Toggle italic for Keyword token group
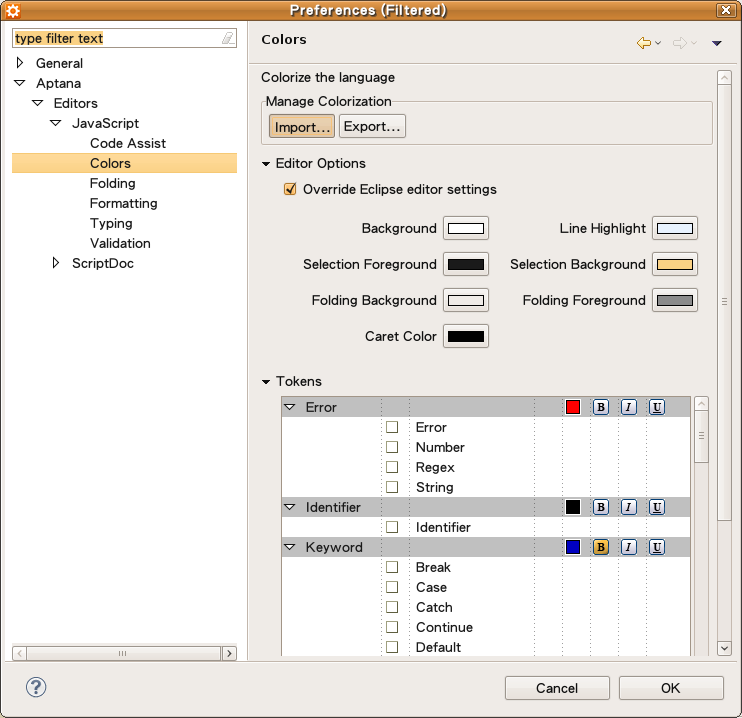 tap(628, 547)
